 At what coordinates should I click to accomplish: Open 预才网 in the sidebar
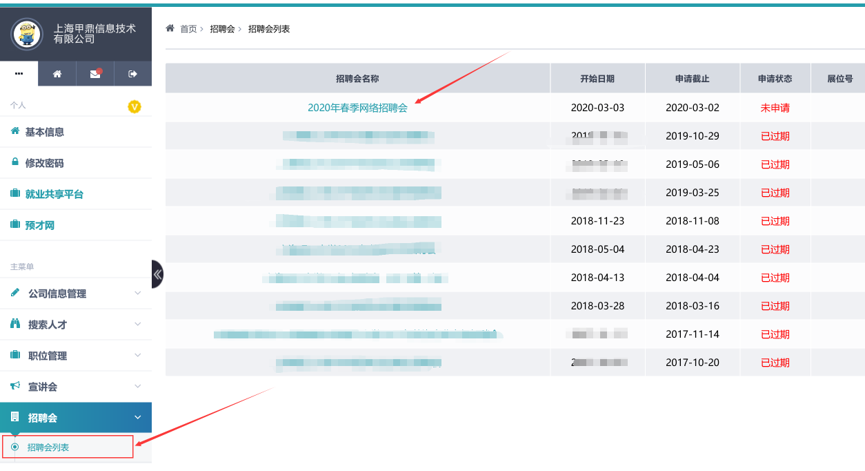pyautogui.click(x=40, y=225)
